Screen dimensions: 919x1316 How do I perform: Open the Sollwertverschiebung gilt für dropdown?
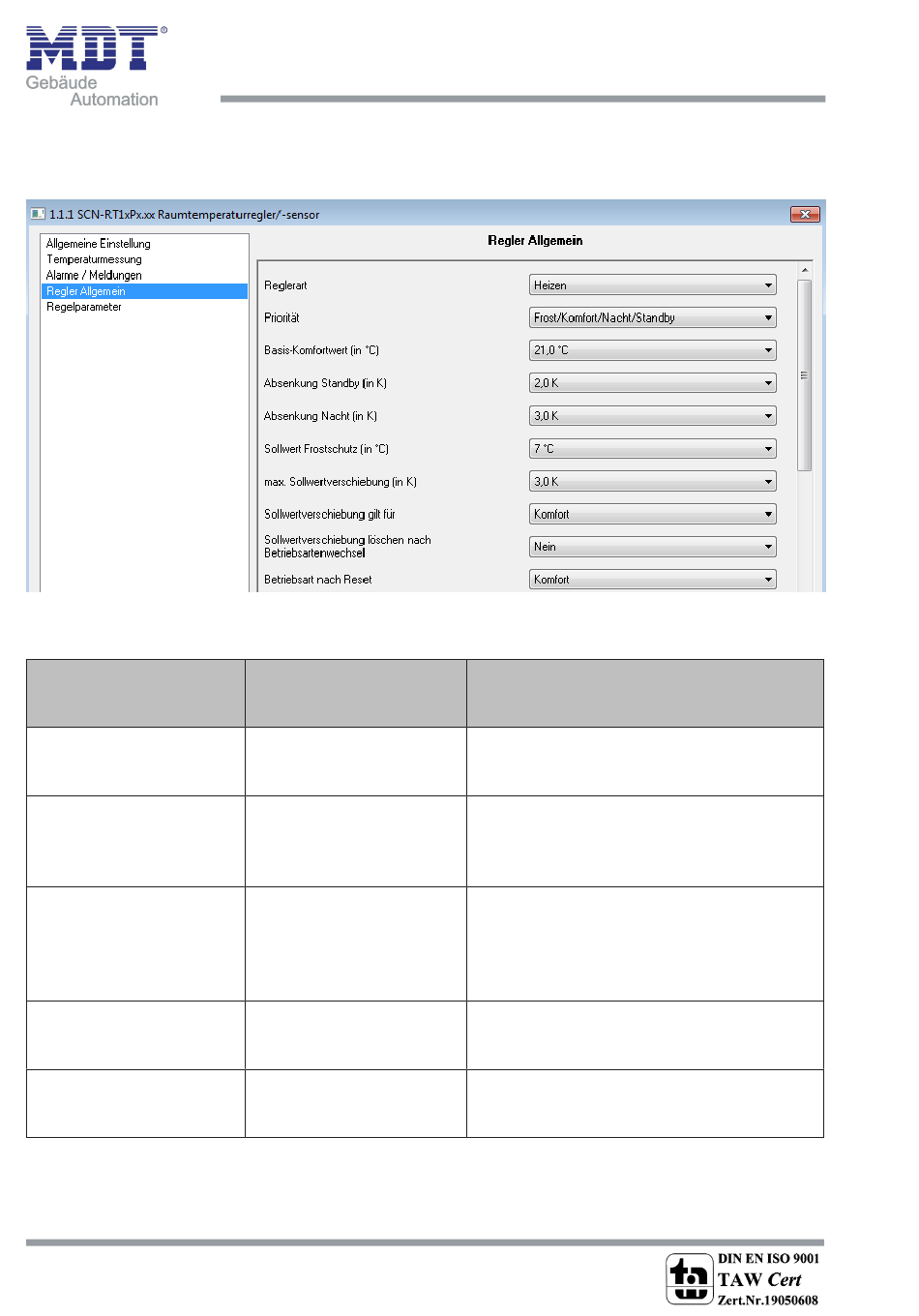(x=653, y=514)
